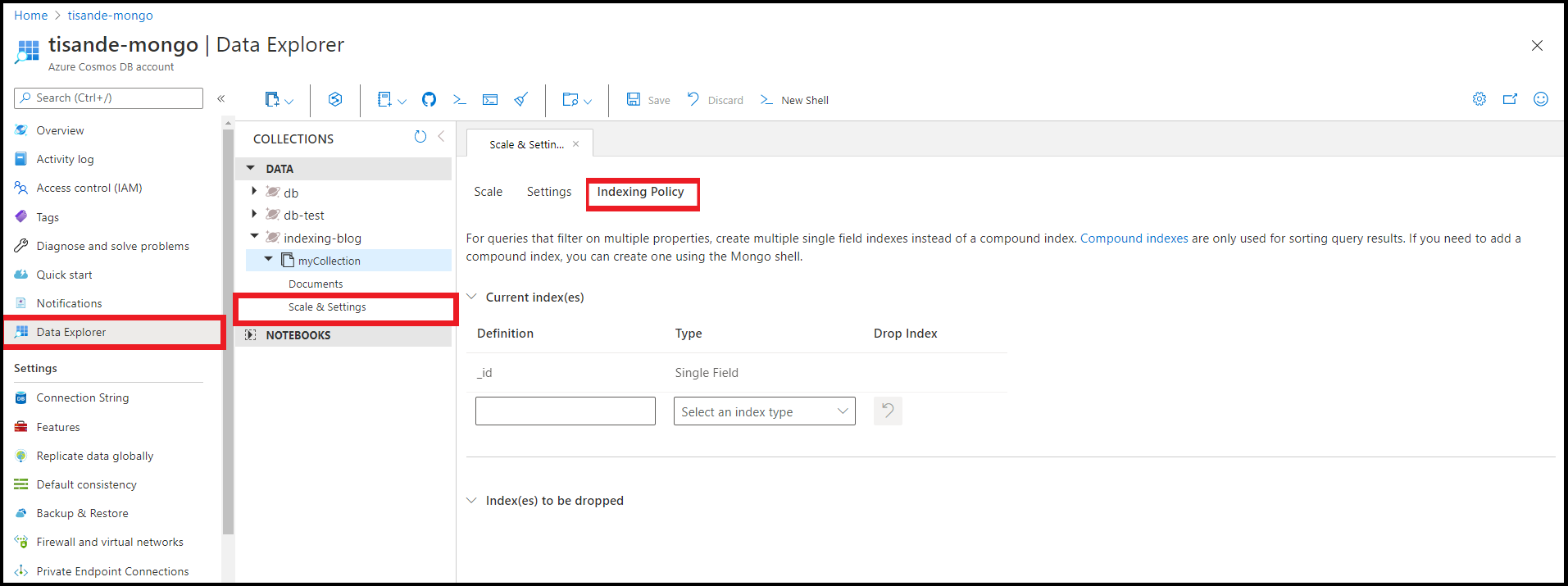Image resolution: width=1568 pixels, height=586 pixels.
Task: Click the open full screen icon
Action: click(x=1510, y=99)
